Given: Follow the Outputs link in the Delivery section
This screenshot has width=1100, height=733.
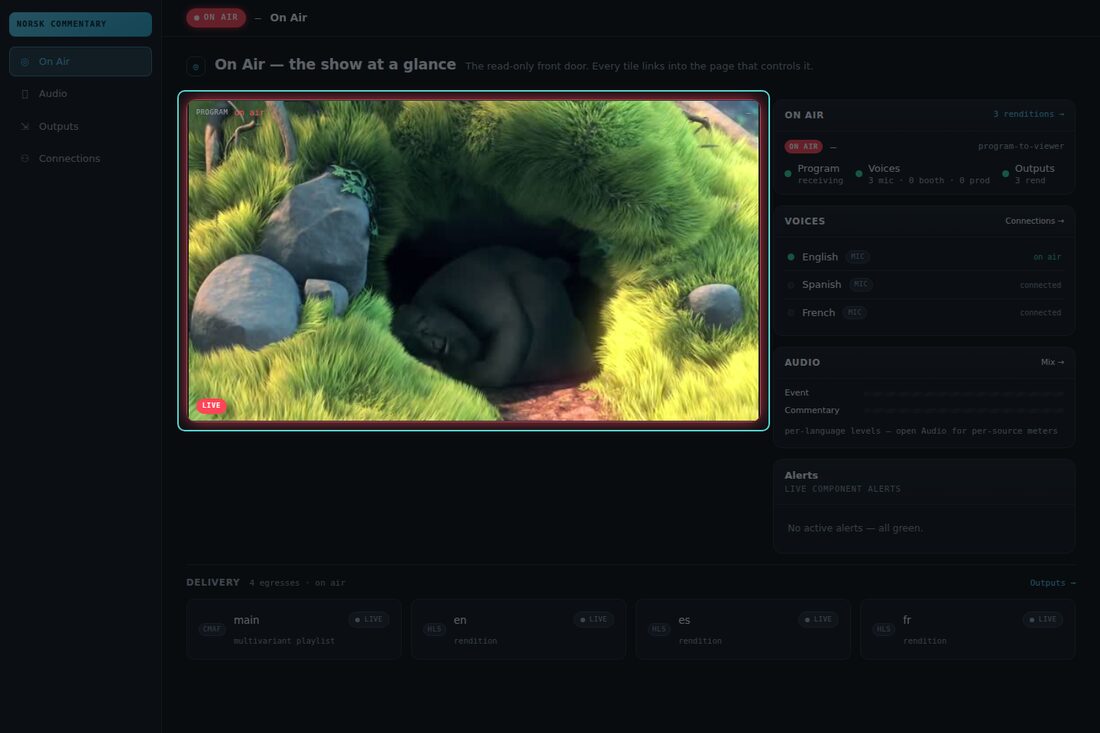Looking at the screenshot, I should [1052, 583].
